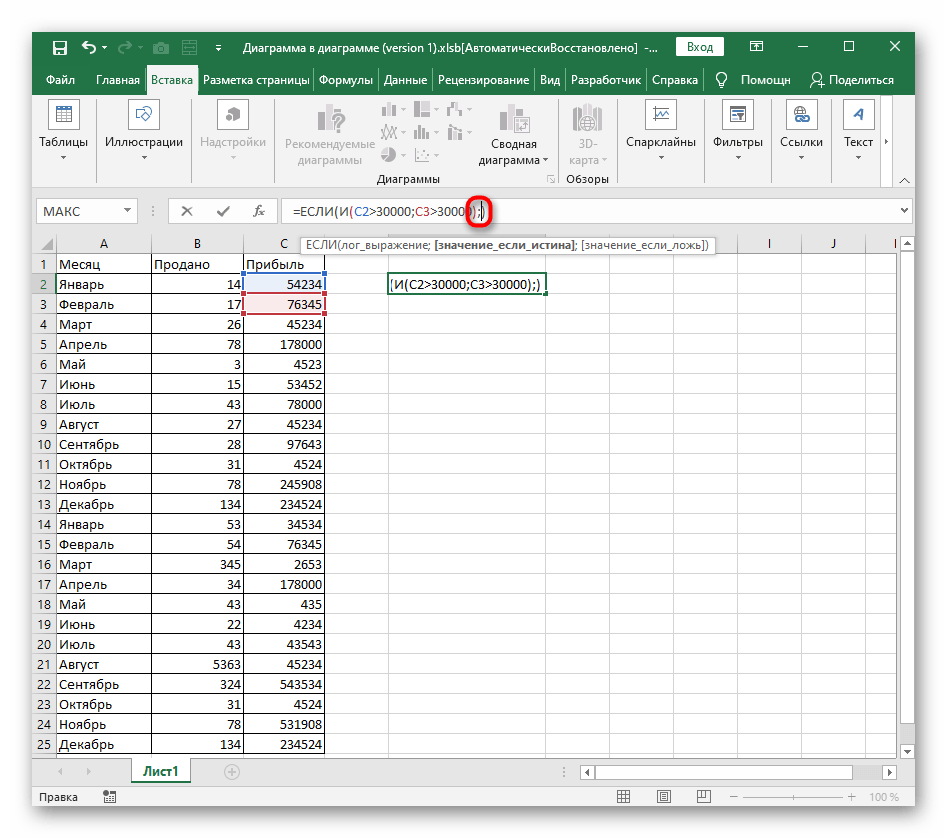Click the Вход sign-in button
The image size is (947, 838).
[699, 47]
